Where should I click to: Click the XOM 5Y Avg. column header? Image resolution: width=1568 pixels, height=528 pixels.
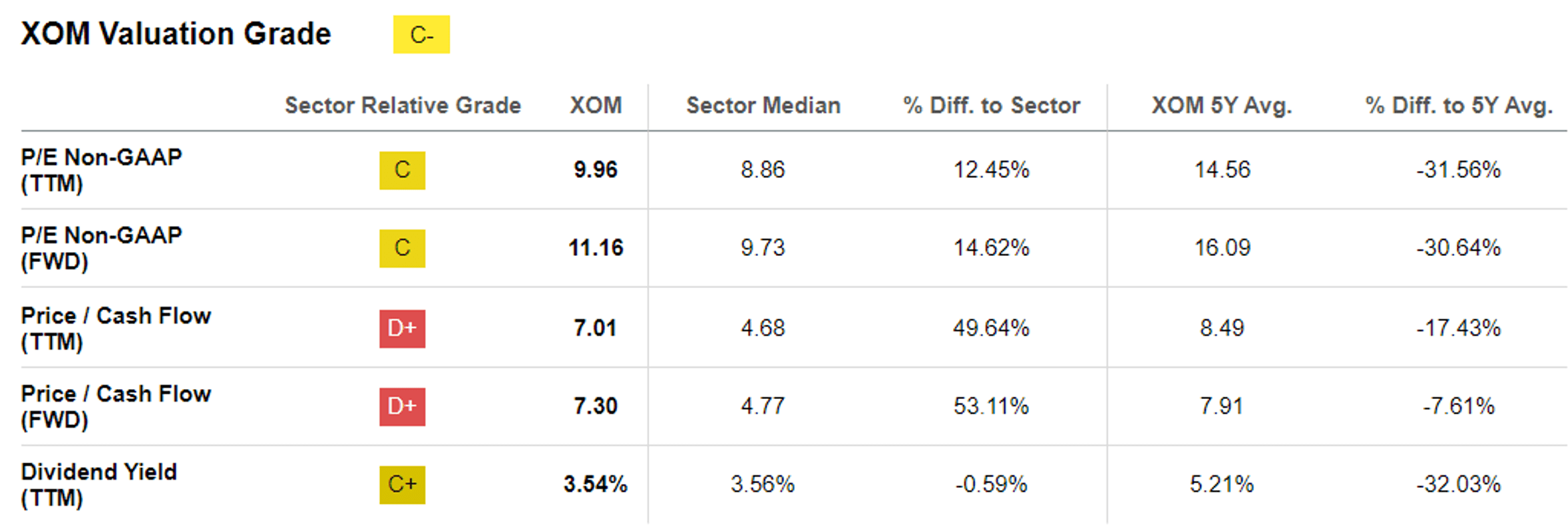(x=1222, y=106)
